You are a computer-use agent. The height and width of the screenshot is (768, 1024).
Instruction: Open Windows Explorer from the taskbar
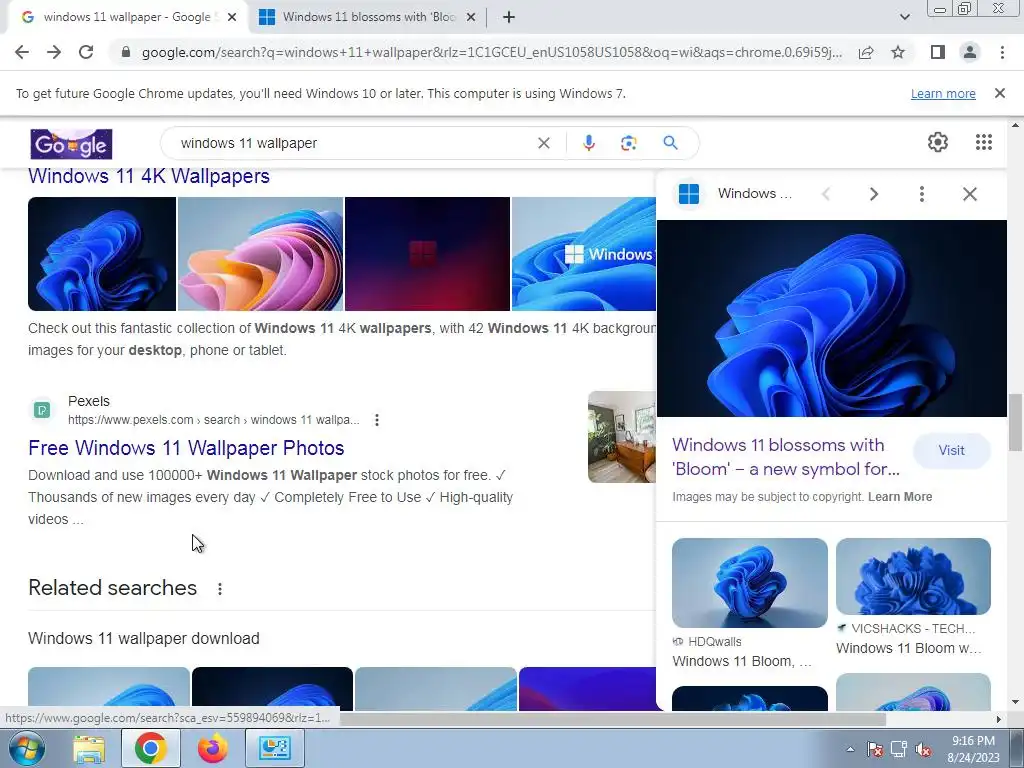coord(88,748)
